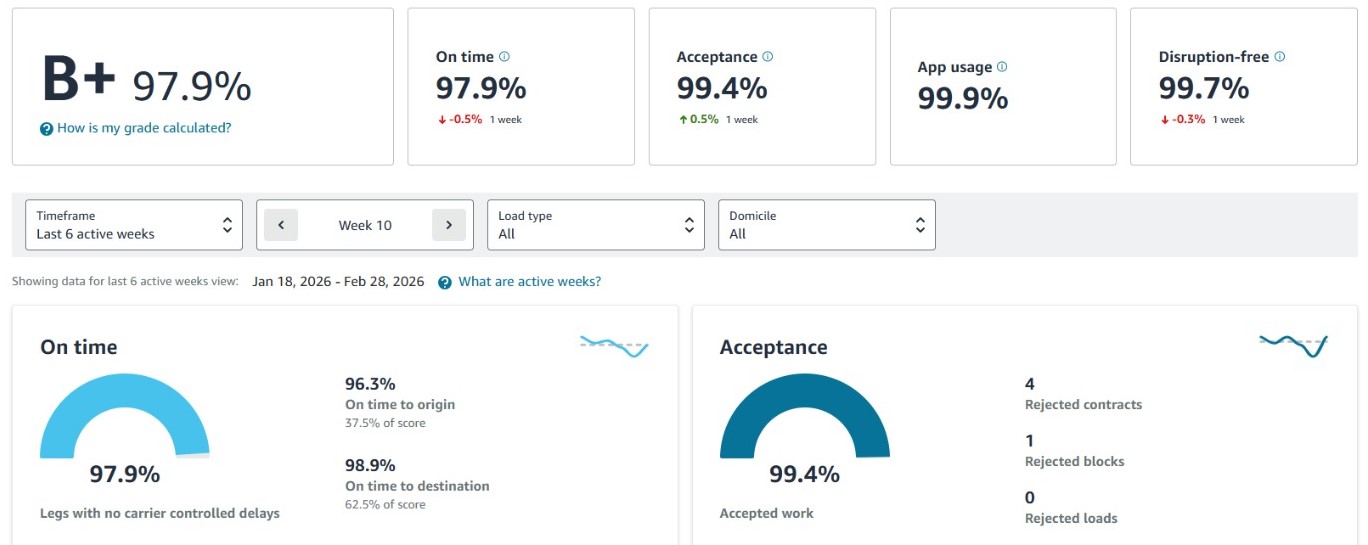This screenshot has width=1368, height=545.
Task: Click the Acceptance info icon
Action: pyautogui.click(x=767, y=57)
